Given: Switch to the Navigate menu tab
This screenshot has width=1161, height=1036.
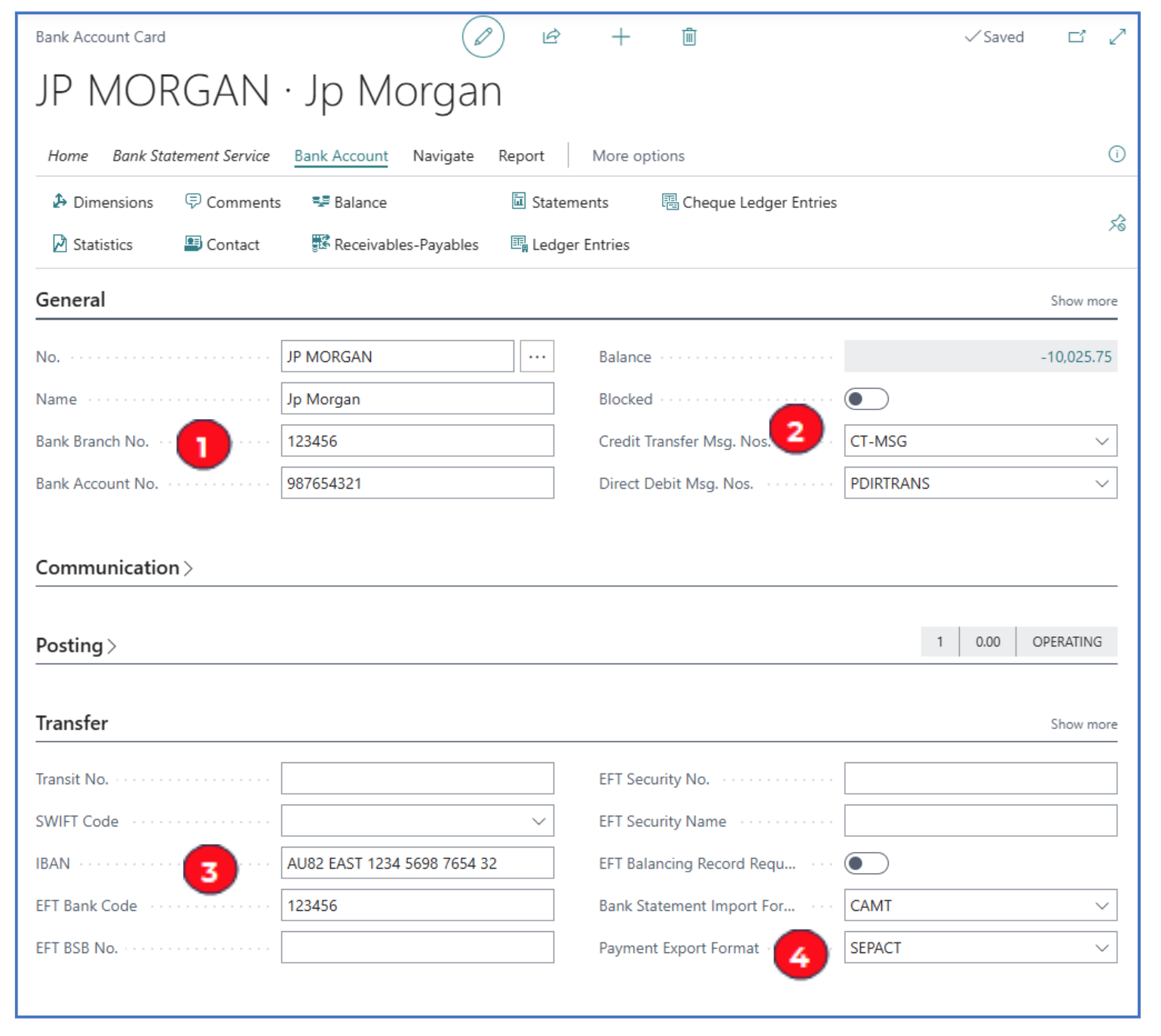Looking at the screenshot, I should (443, 156).
